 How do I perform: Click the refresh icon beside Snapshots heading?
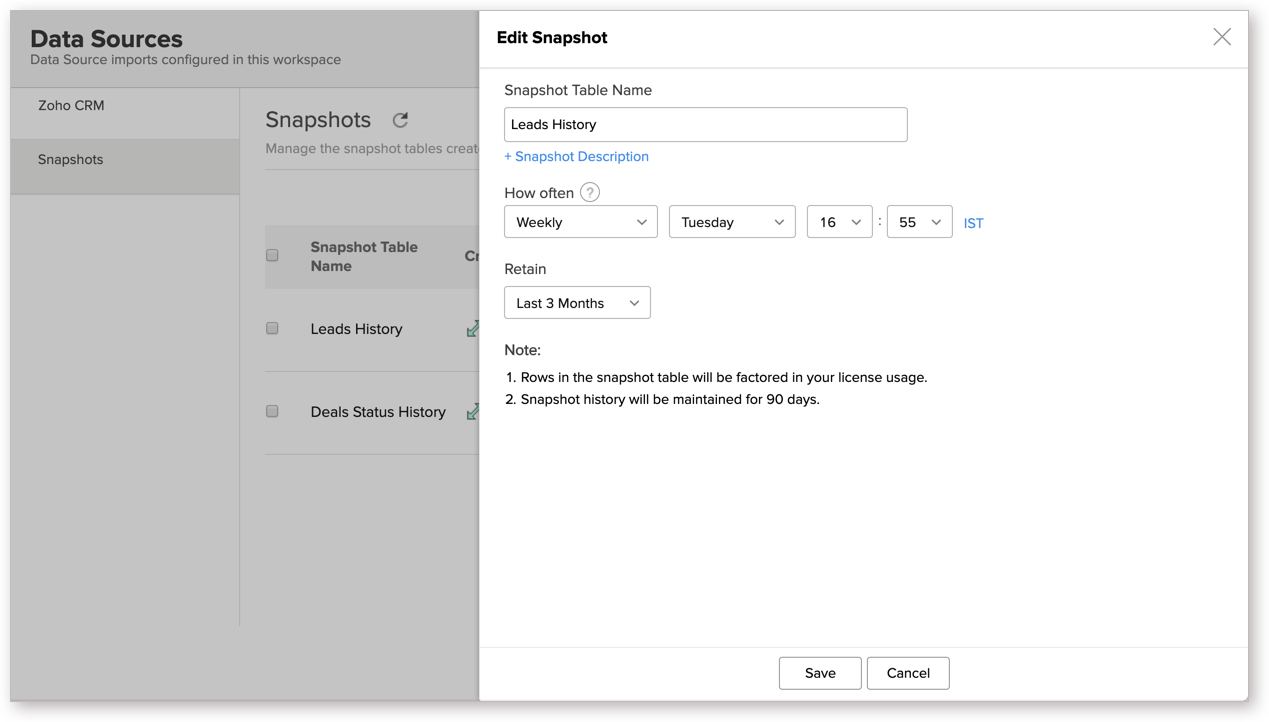[x=400, y=120]
